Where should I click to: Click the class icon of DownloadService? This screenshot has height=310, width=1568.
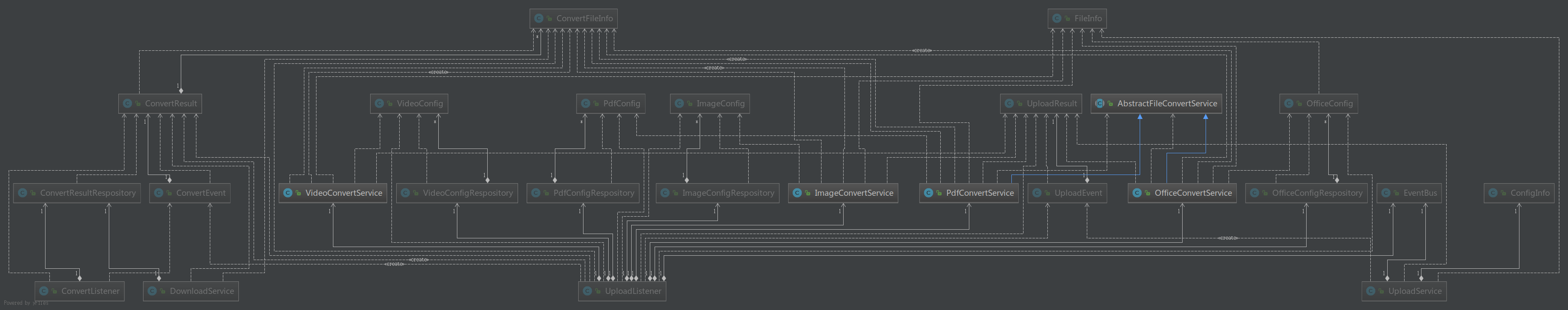152,291
